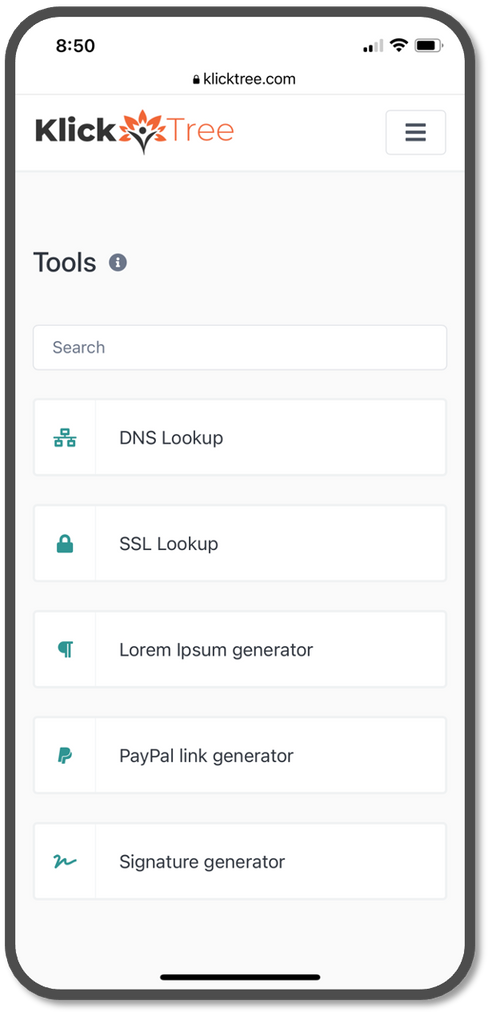Click the info icon next to Tools
The width and height of the screenshot is (492, 1016).
pos(117,262)
